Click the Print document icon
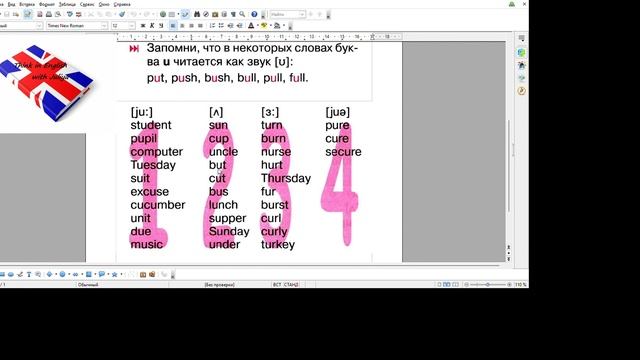Viewport: 640px width, 360px height. 49,14
